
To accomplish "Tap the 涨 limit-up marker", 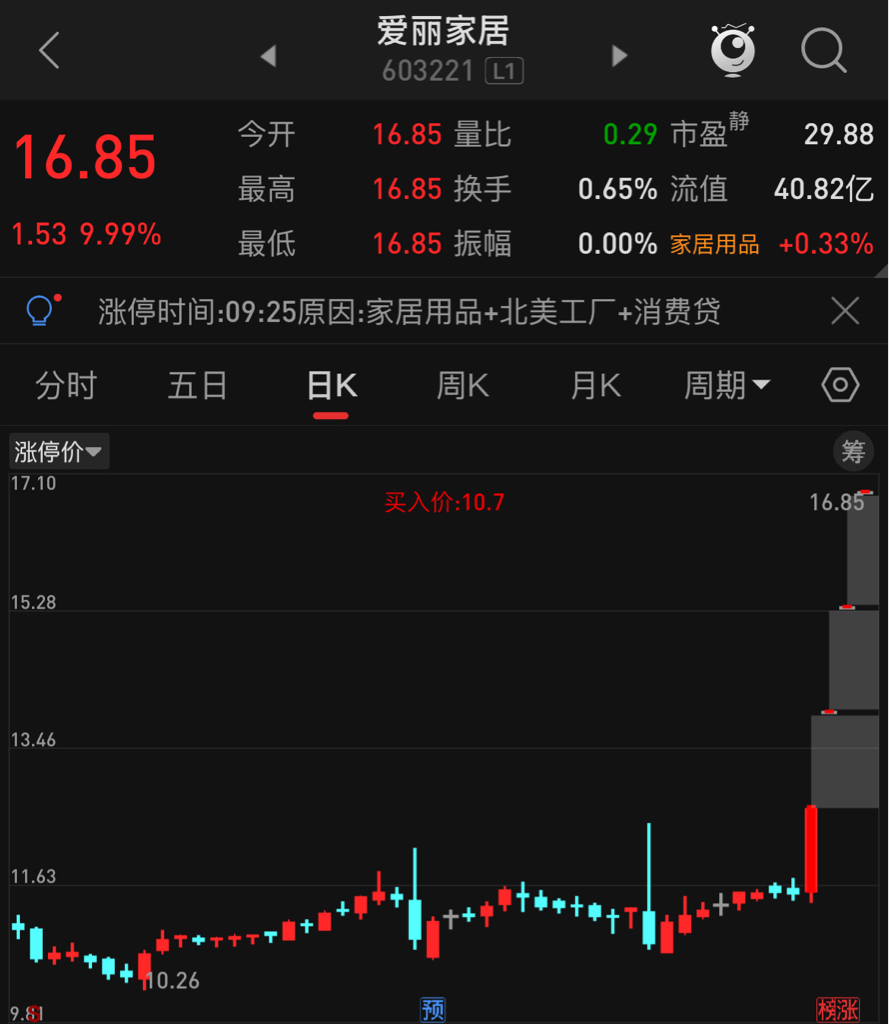I will pos(849,1010).
